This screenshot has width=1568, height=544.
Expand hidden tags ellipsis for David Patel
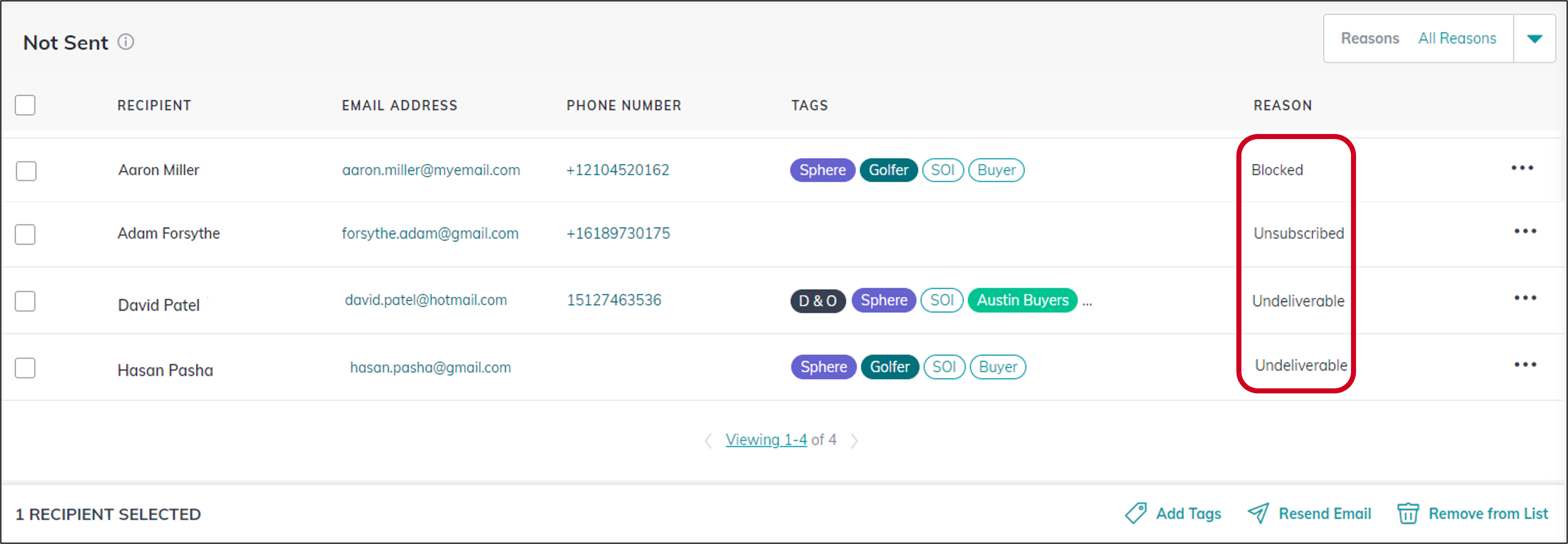point(1087,302)
